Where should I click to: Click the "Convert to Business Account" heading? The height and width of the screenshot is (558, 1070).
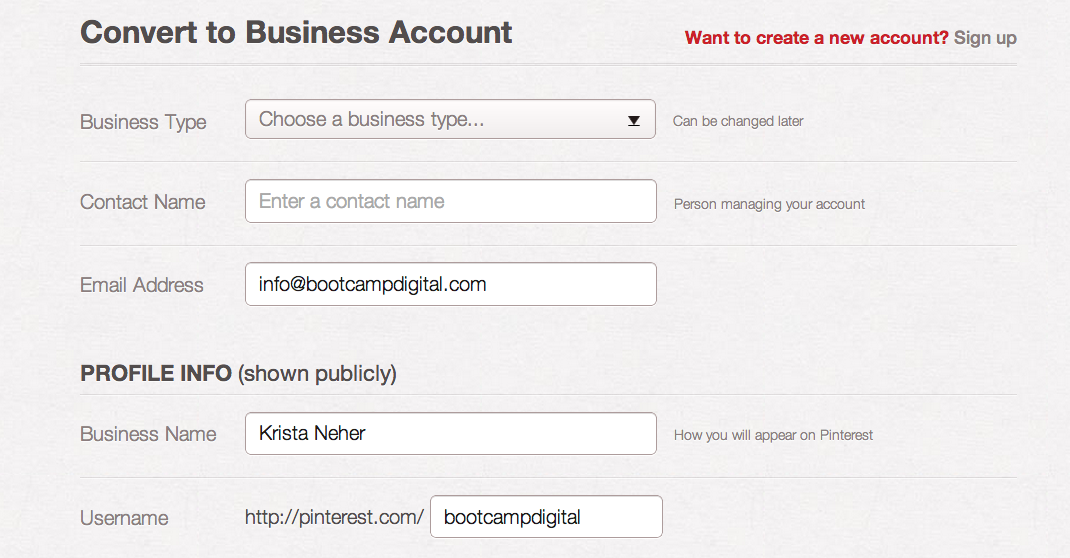pos(296,32)
